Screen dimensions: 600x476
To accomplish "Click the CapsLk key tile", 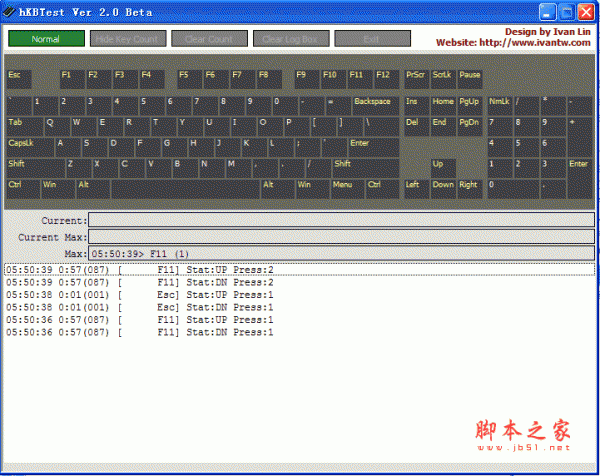I will click(x=30, y=148).
